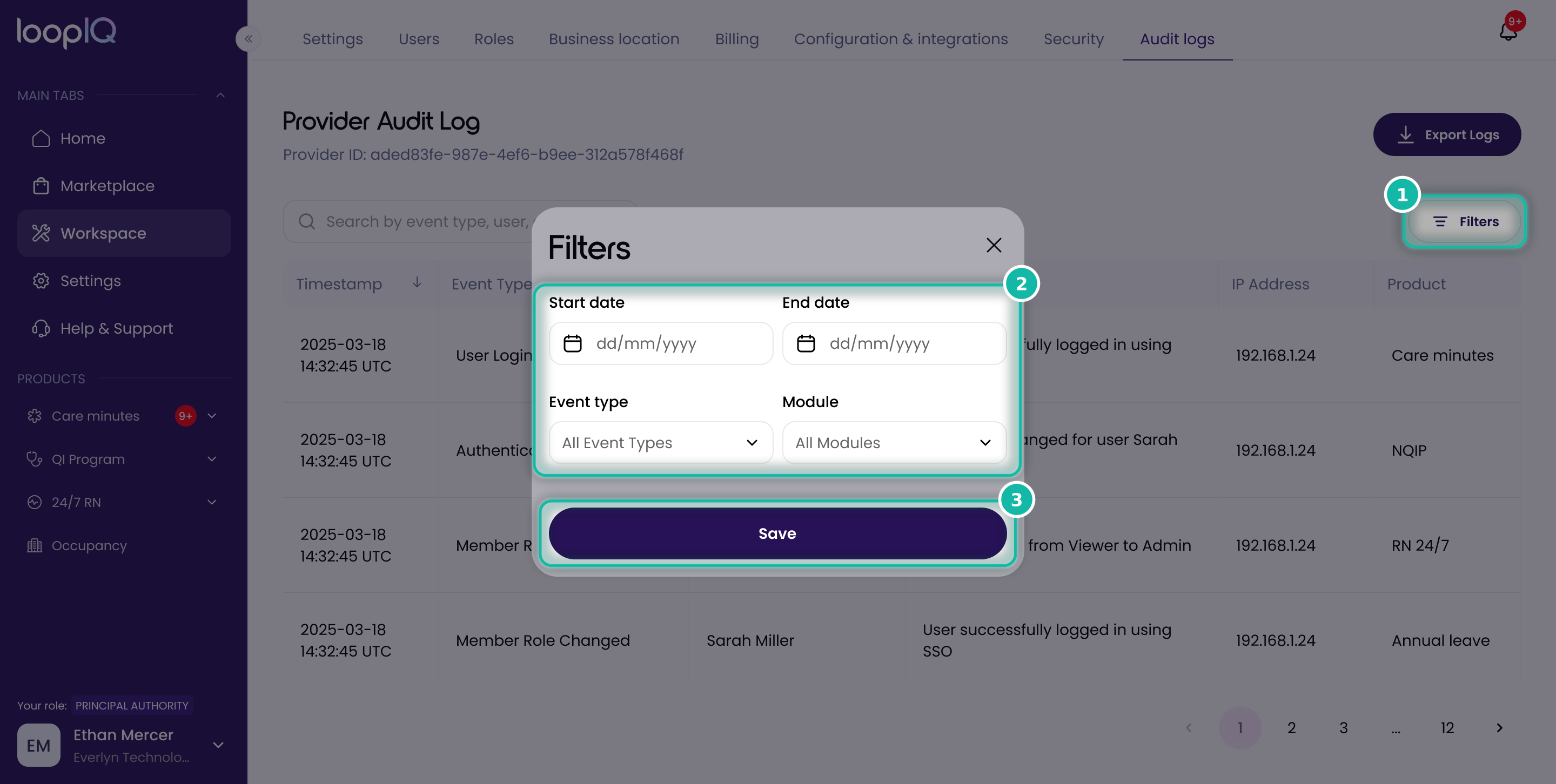Viewport: 1556px width, 784px height.
Task: Click the Help & Support headset icon
Action: coord(41,328)
